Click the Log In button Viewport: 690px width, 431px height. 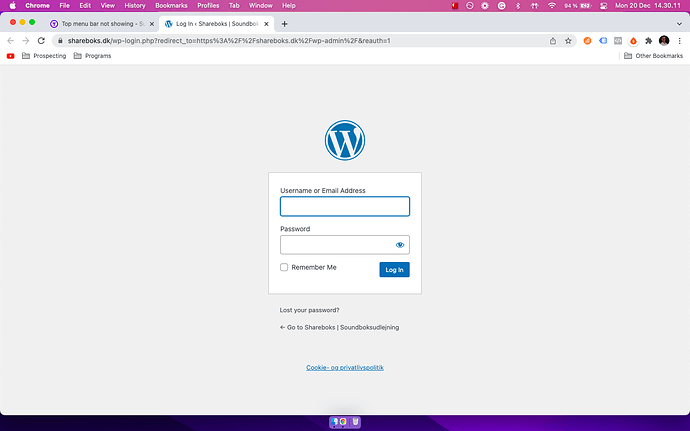(x=394, y=269)
